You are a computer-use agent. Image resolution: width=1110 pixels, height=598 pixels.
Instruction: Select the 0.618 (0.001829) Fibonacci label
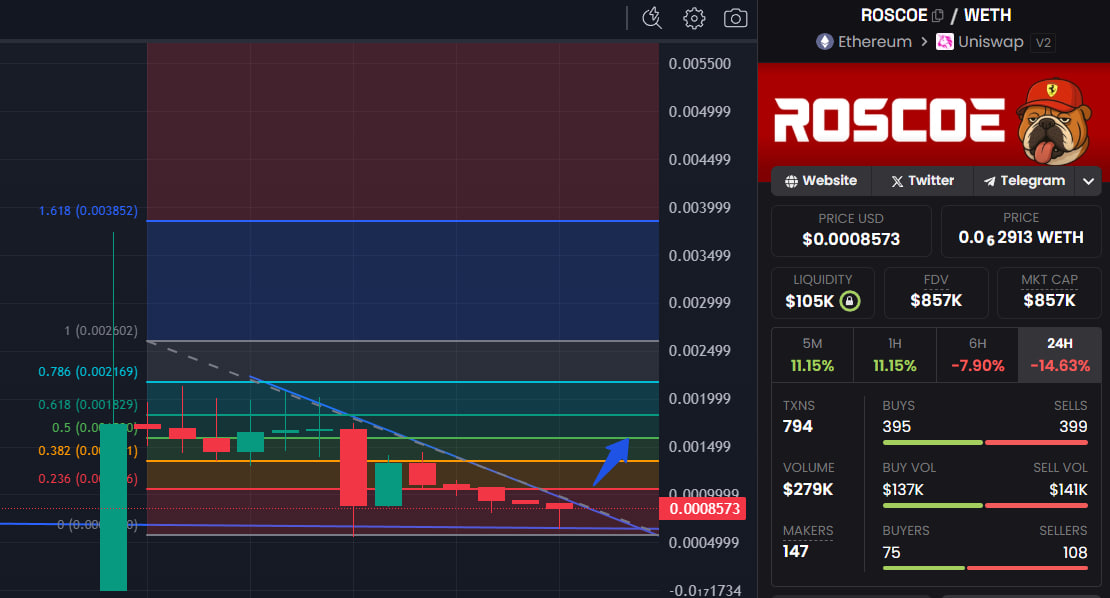[88, 405]
